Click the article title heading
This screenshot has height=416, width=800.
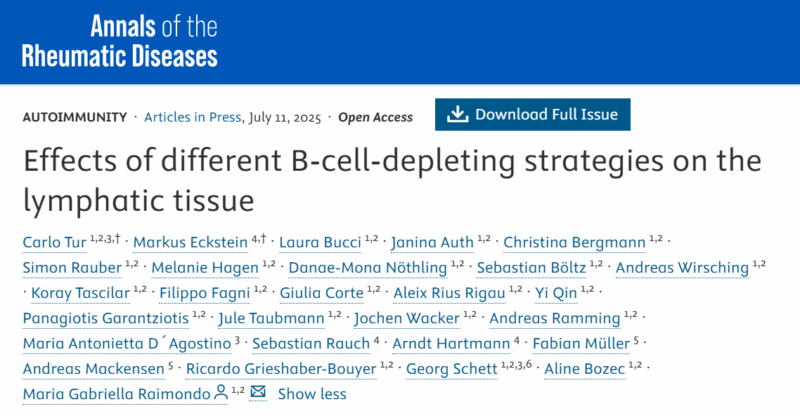pos(392,180)
